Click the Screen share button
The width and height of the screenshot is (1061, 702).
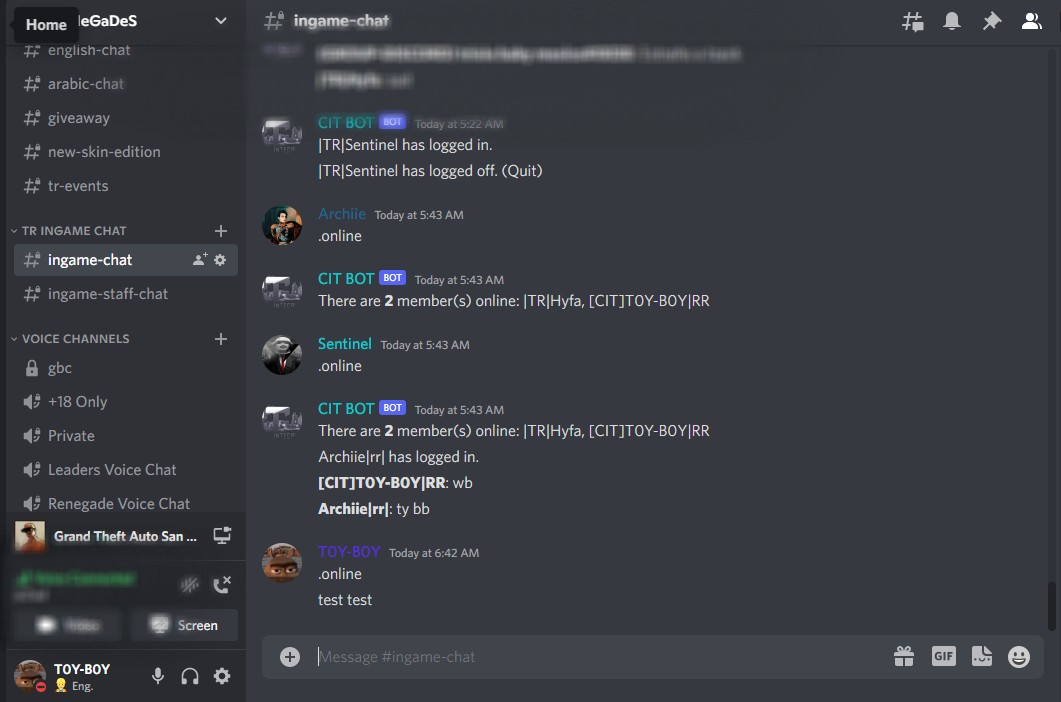click(x=185, y=625)
